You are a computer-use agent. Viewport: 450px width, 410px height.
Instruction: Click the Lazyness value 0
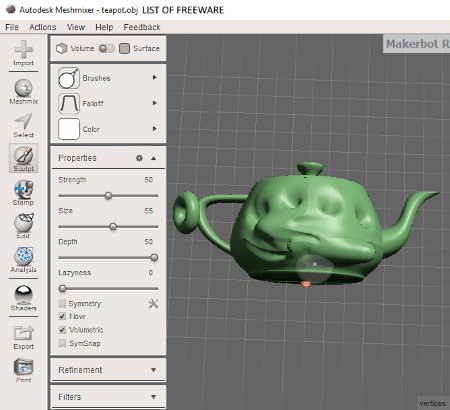click(x=151, y=273)
